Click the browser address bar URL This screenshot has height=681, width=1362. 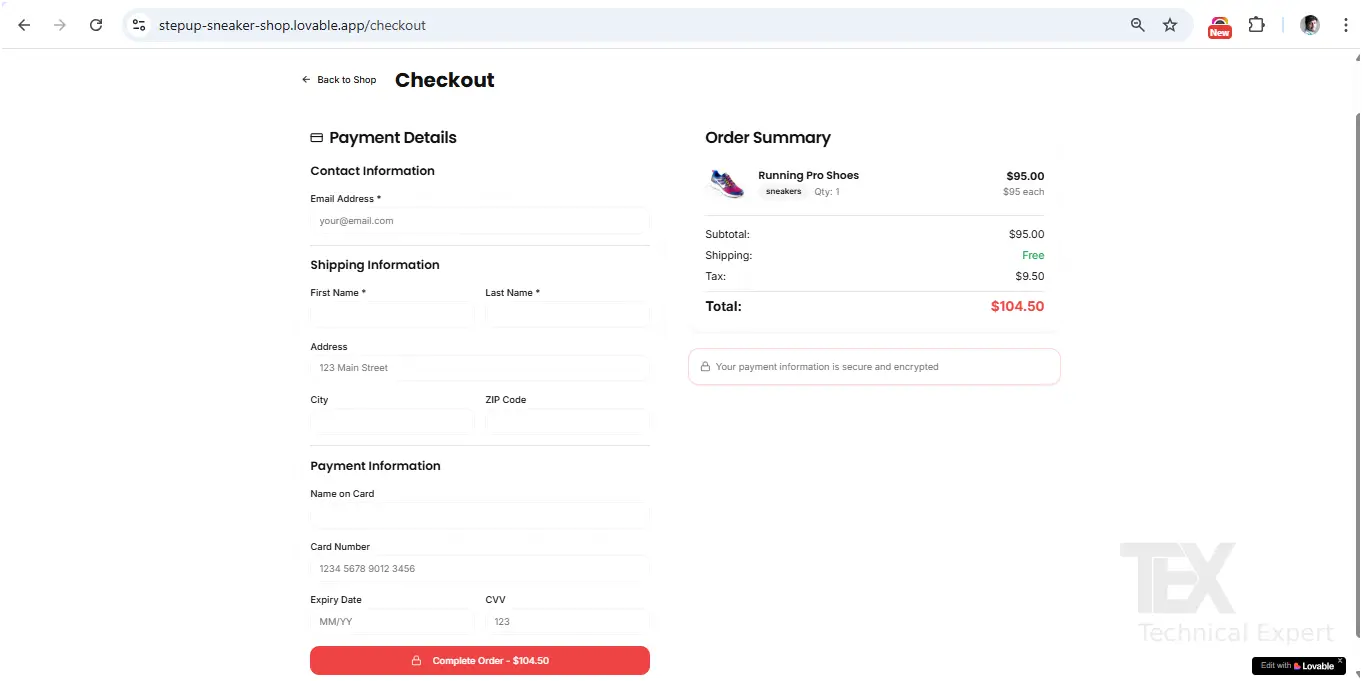click(x=292, y=25)
